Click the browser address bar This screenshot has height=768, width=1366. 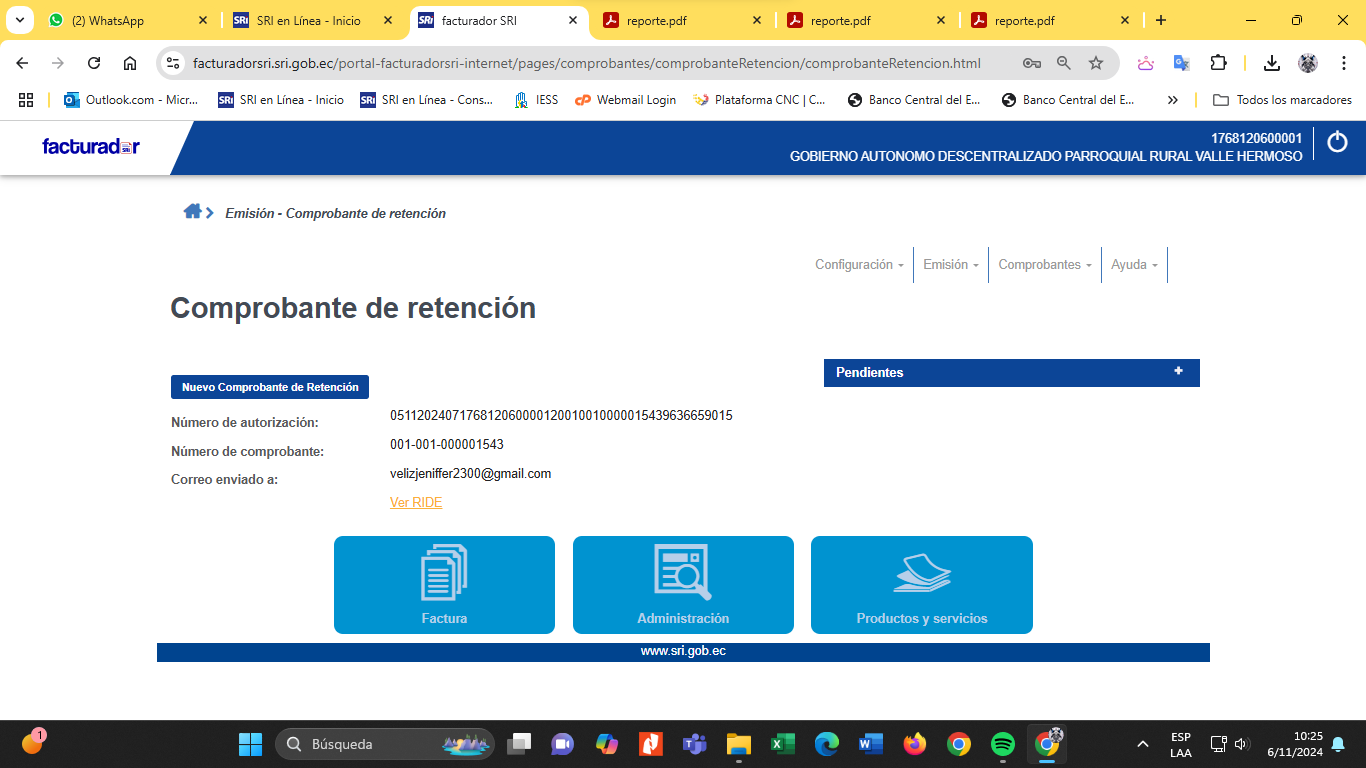590,63
